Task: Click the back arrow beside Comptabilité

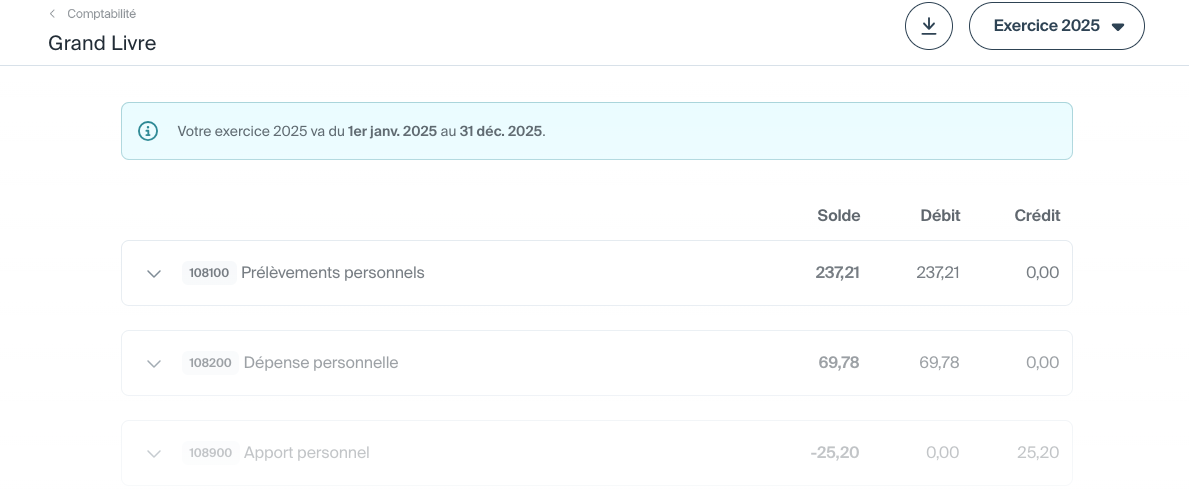Action: [x=52, y=14]
